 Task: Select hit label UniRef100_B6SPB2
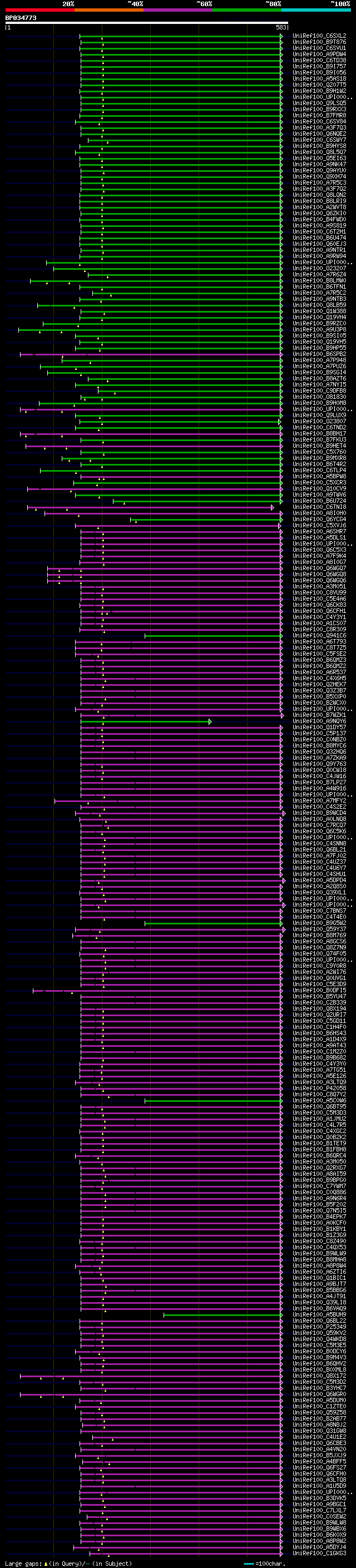pyautogui.click(x=319, y=354)
